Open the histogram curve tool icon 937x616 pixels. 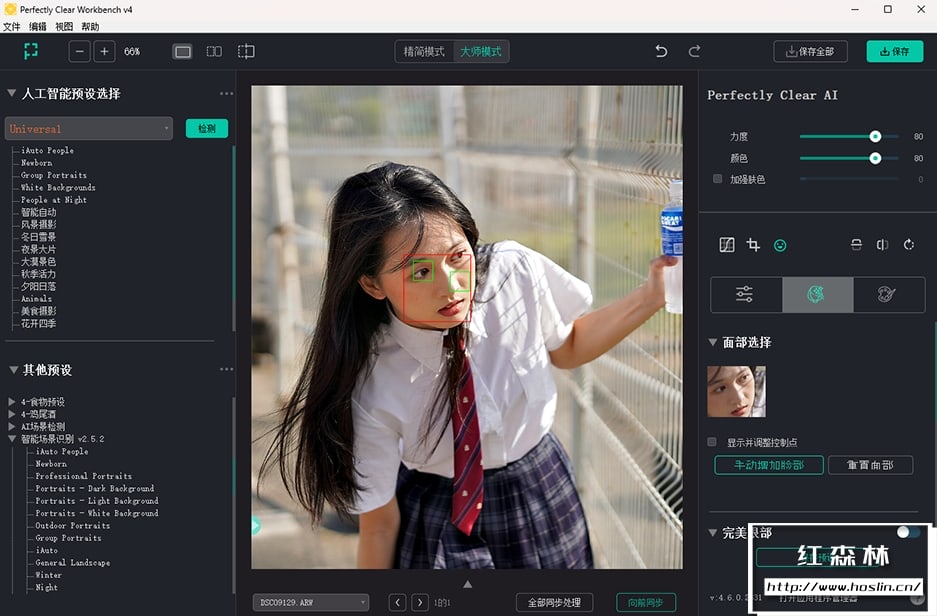(727, 245)
